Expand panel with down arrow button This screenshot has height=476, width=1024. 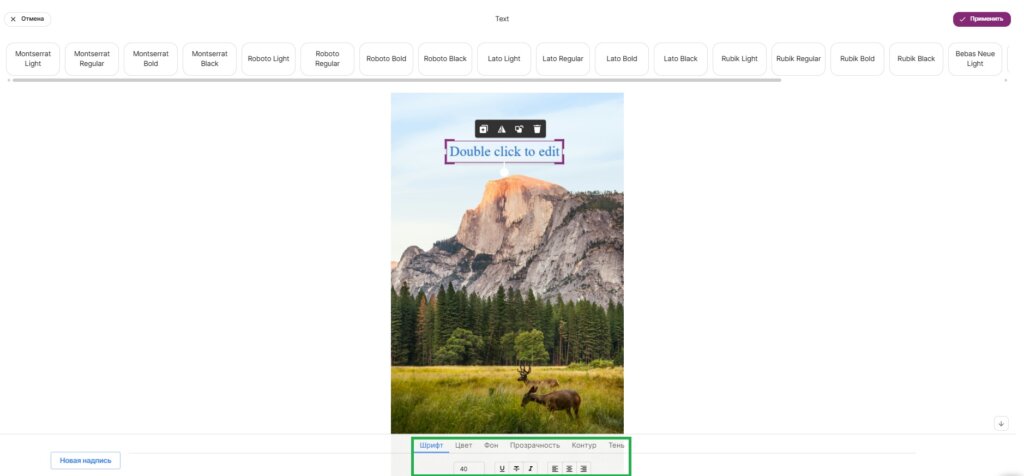click(1001, 424)
